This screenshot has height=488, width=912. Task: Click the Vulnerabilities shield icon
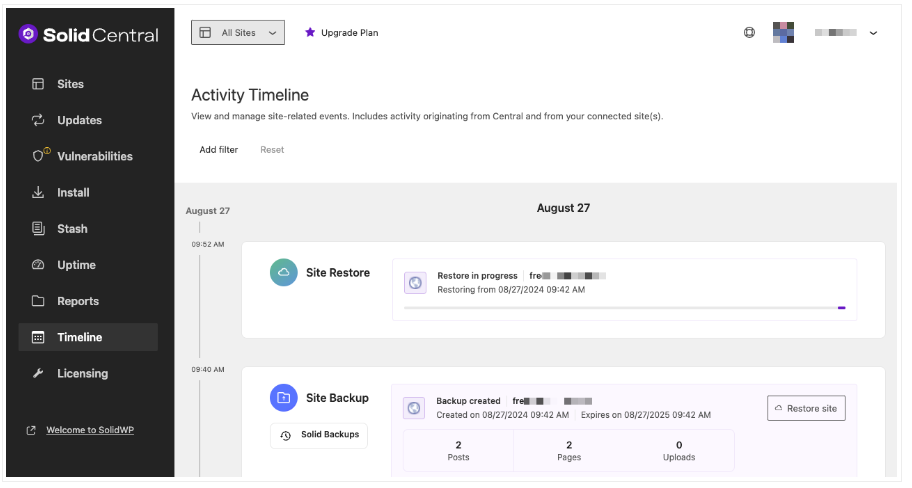click(x=38, y=156)
